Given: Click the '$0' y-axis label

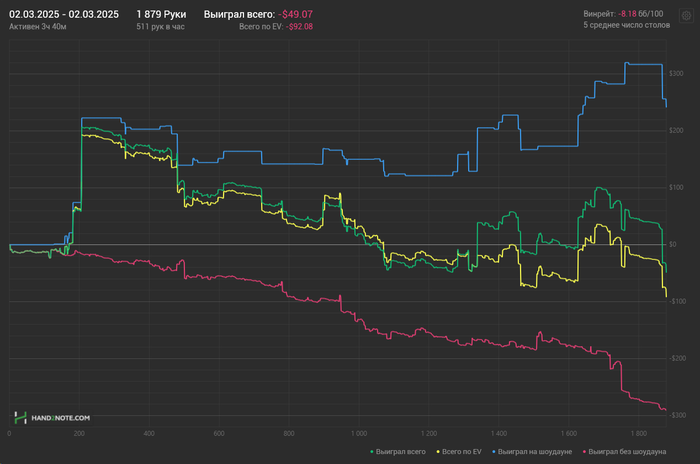Looking at the screenshot, I should 672,244.
